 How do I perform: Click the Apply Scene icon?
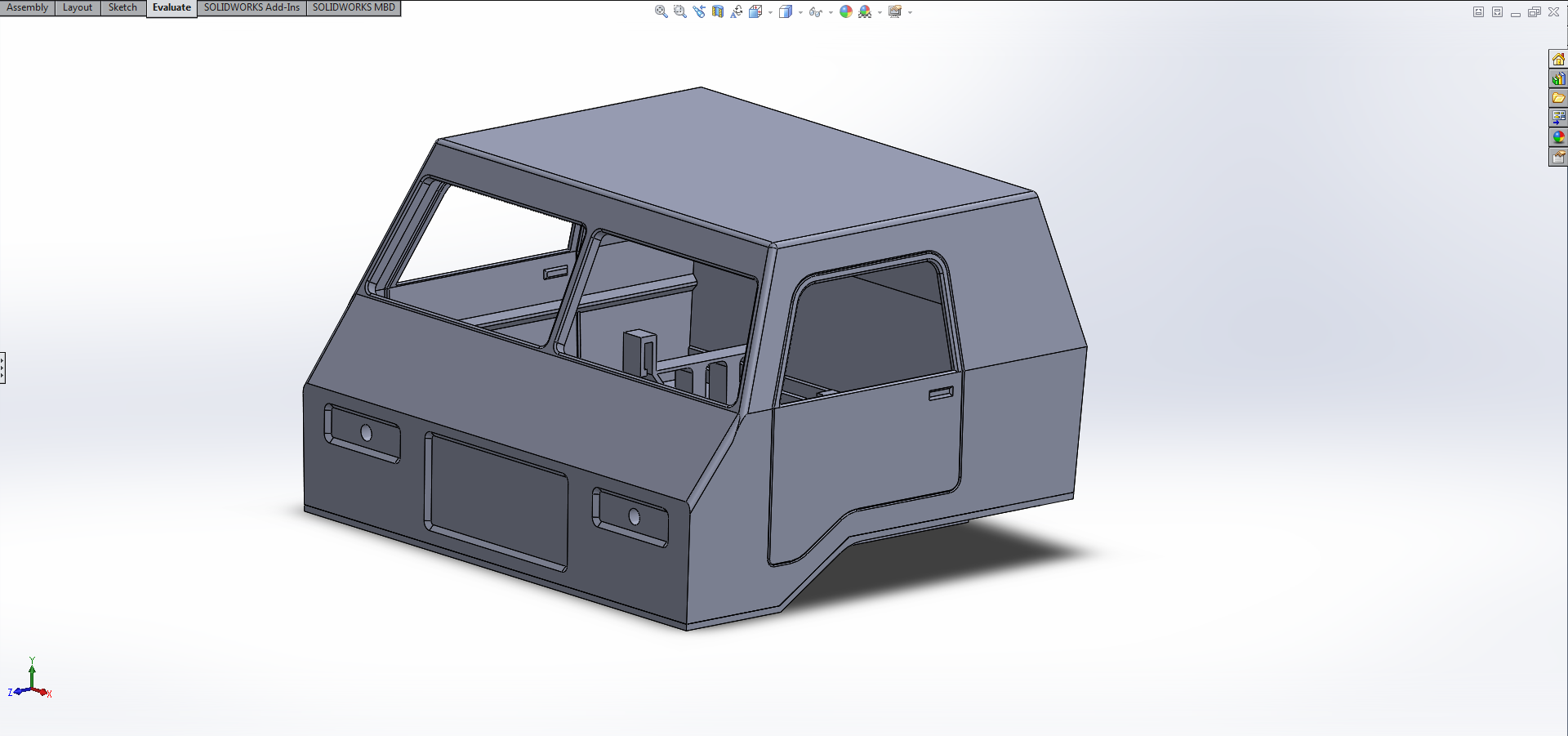[x=865, y=11]
